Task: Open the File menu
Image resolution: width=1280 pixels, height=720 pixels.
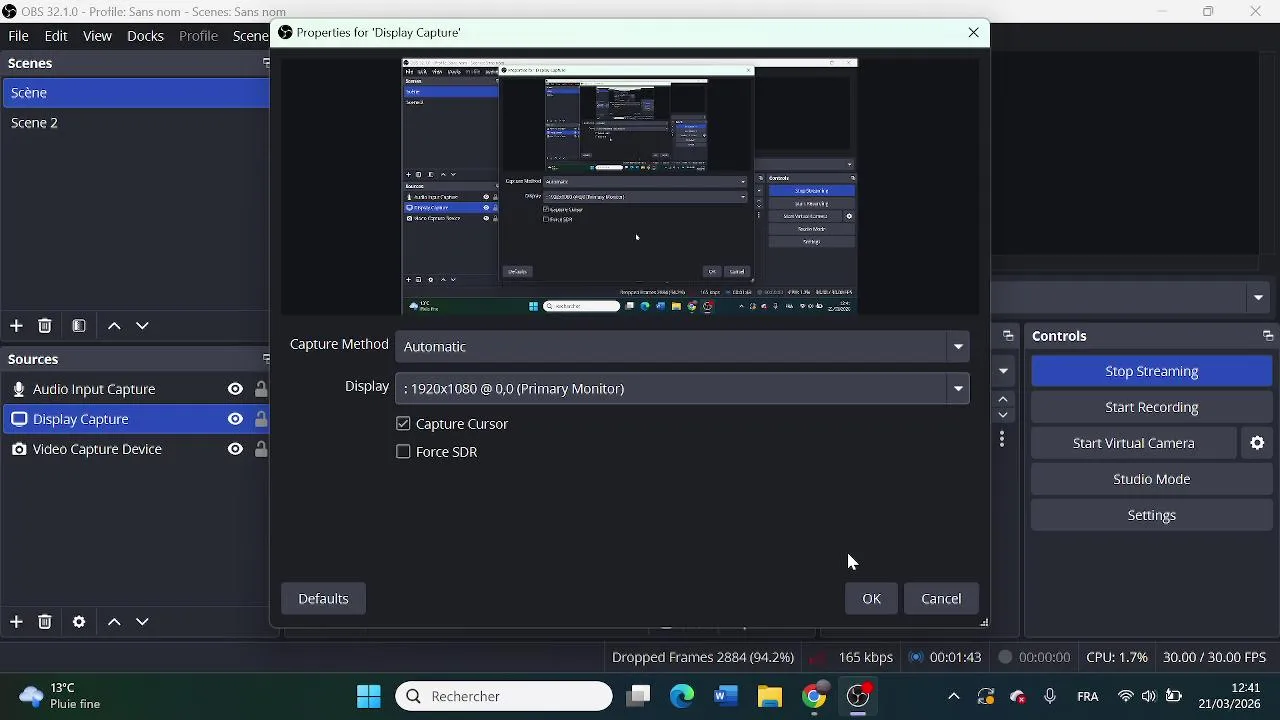Action: coord(18,36)
